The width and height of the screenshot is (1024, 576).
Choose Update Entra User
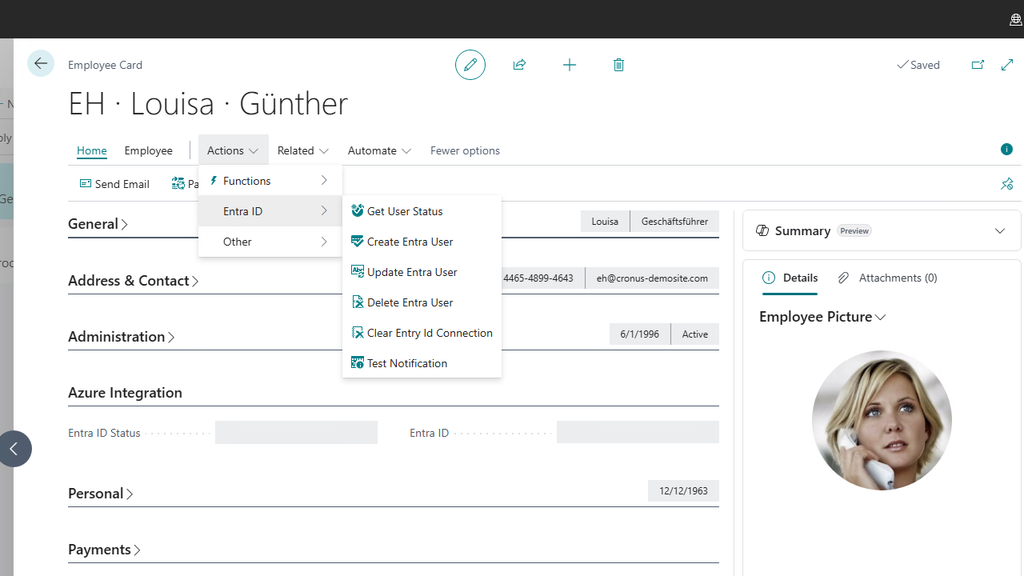coord(422,272)
